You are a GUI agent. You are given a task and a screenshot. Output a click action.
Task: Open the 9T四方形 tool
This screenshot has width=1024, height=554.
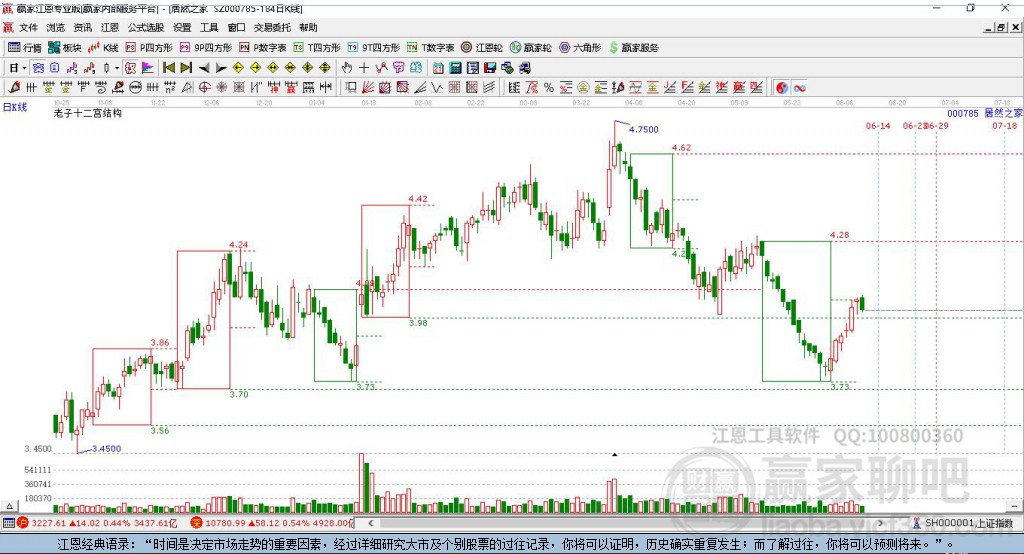[x=374, y=48]
